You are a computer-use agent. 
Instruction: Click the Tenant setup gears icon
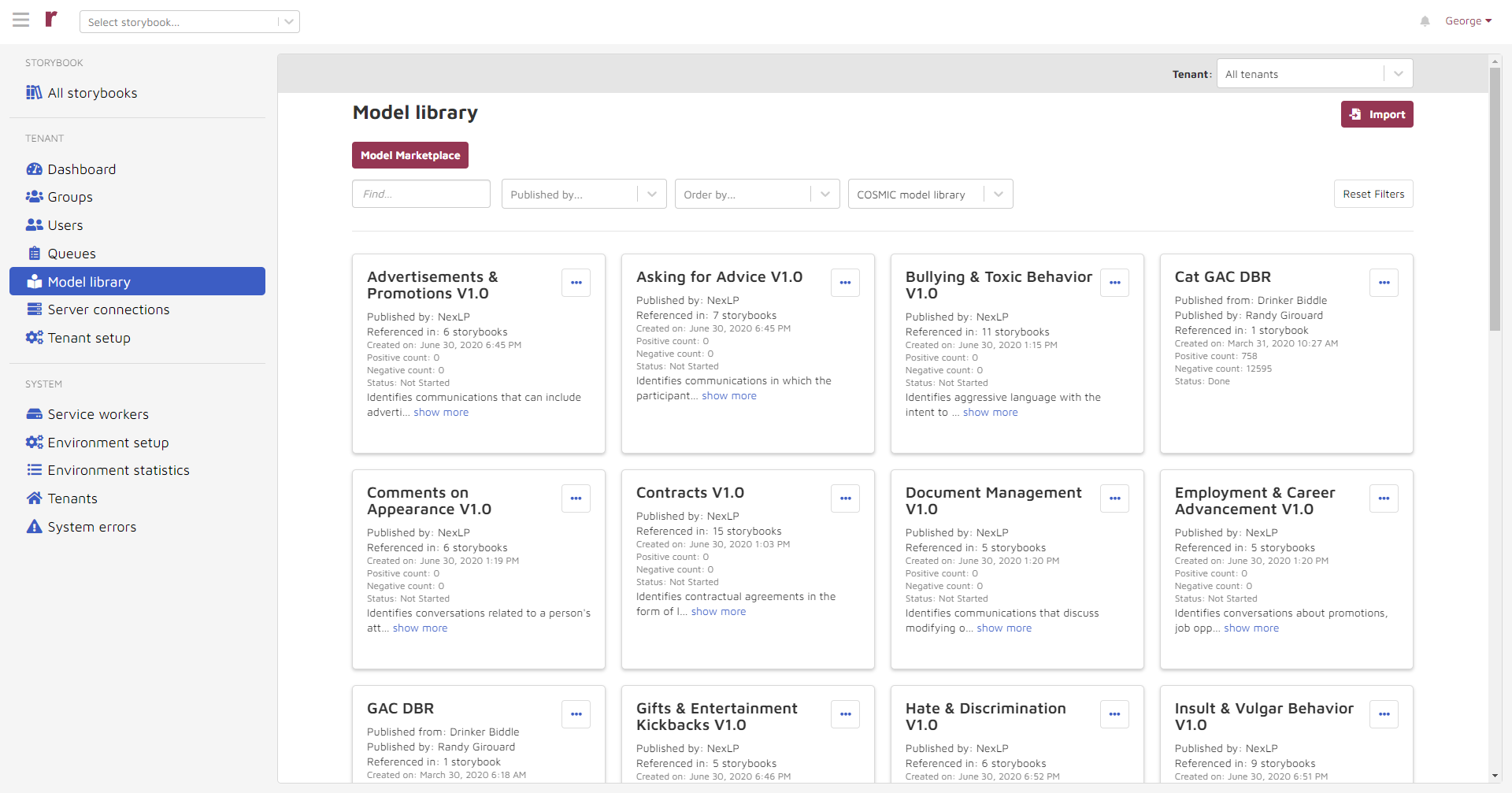[34, 338]
